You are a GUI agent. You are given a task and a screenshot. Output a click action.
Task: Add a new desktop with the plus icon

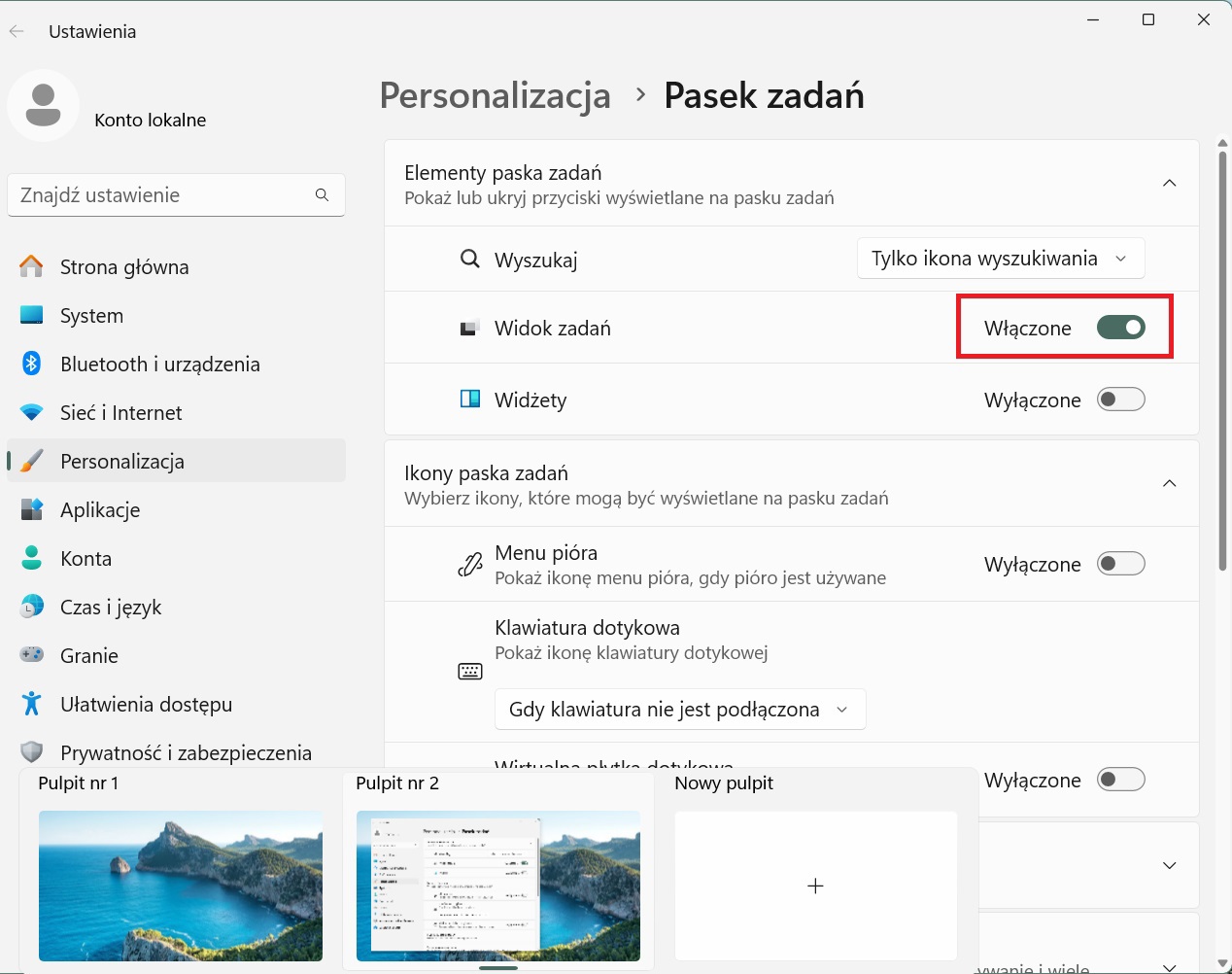coord(815,886)
